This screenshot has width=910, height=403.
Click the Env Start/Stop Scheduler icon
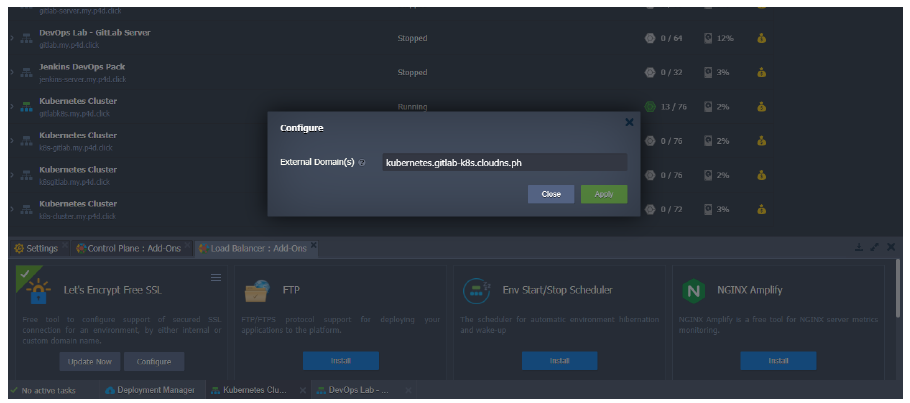tap(476, 290)
